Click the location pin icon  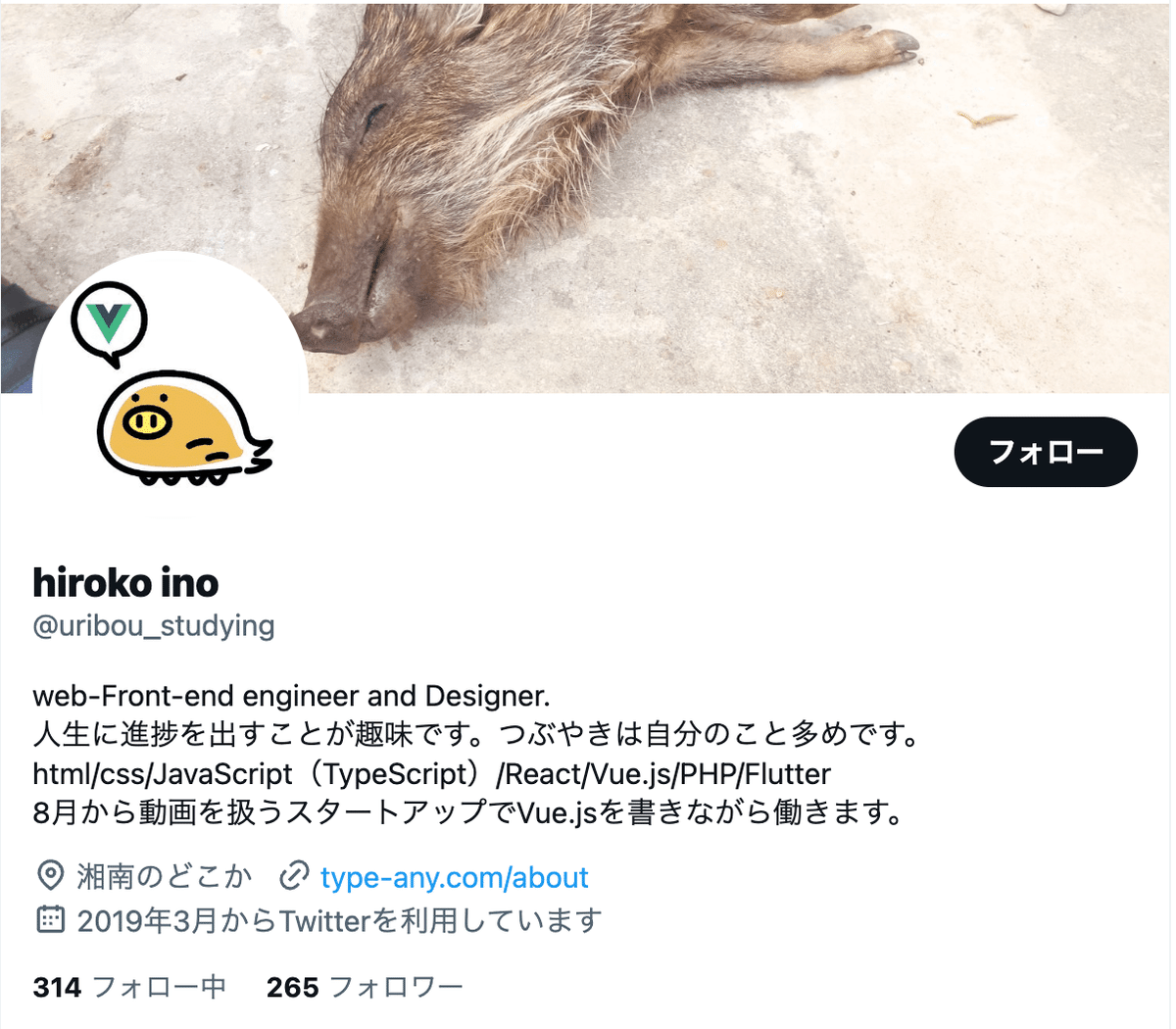[x=49, y=876]
